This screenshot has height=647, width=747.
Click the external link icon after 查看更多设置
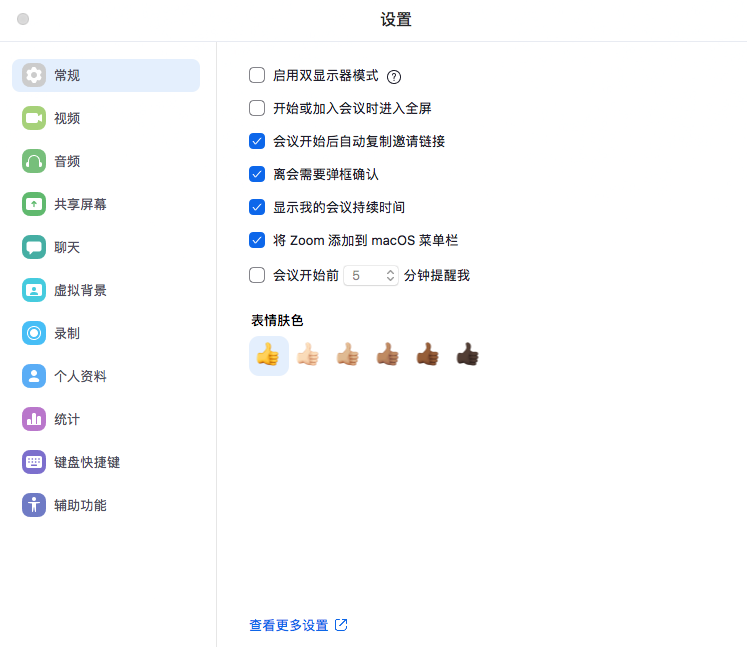tap(341, 625)
